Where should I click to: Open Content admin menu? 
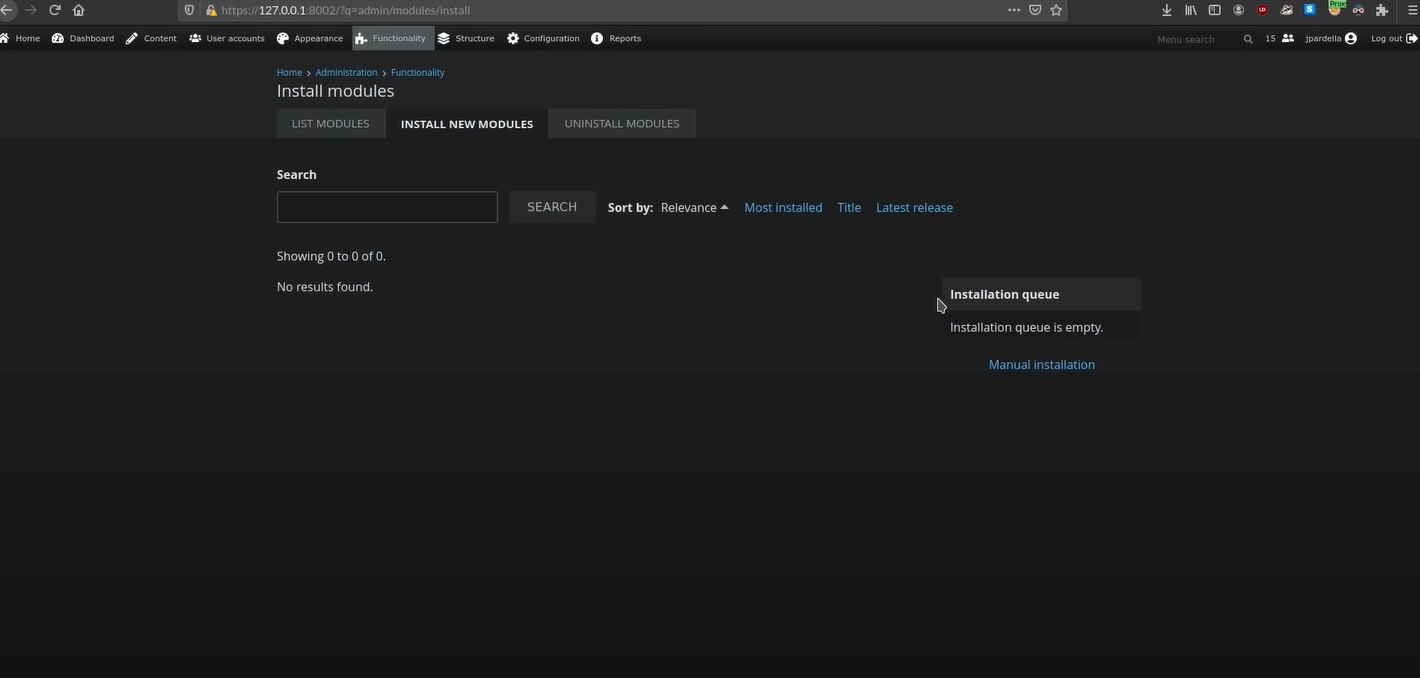click(x=151, y=38)
